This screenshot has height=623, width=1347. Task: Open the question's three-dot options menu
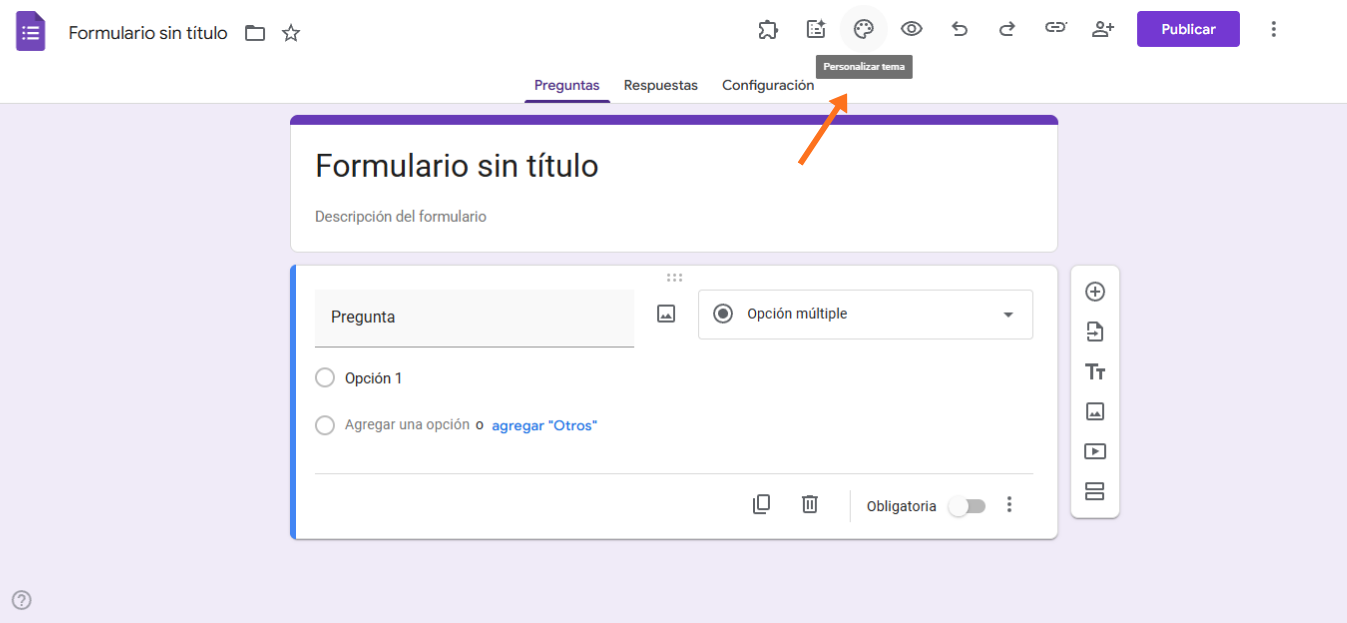click(x=1009, y=505)
